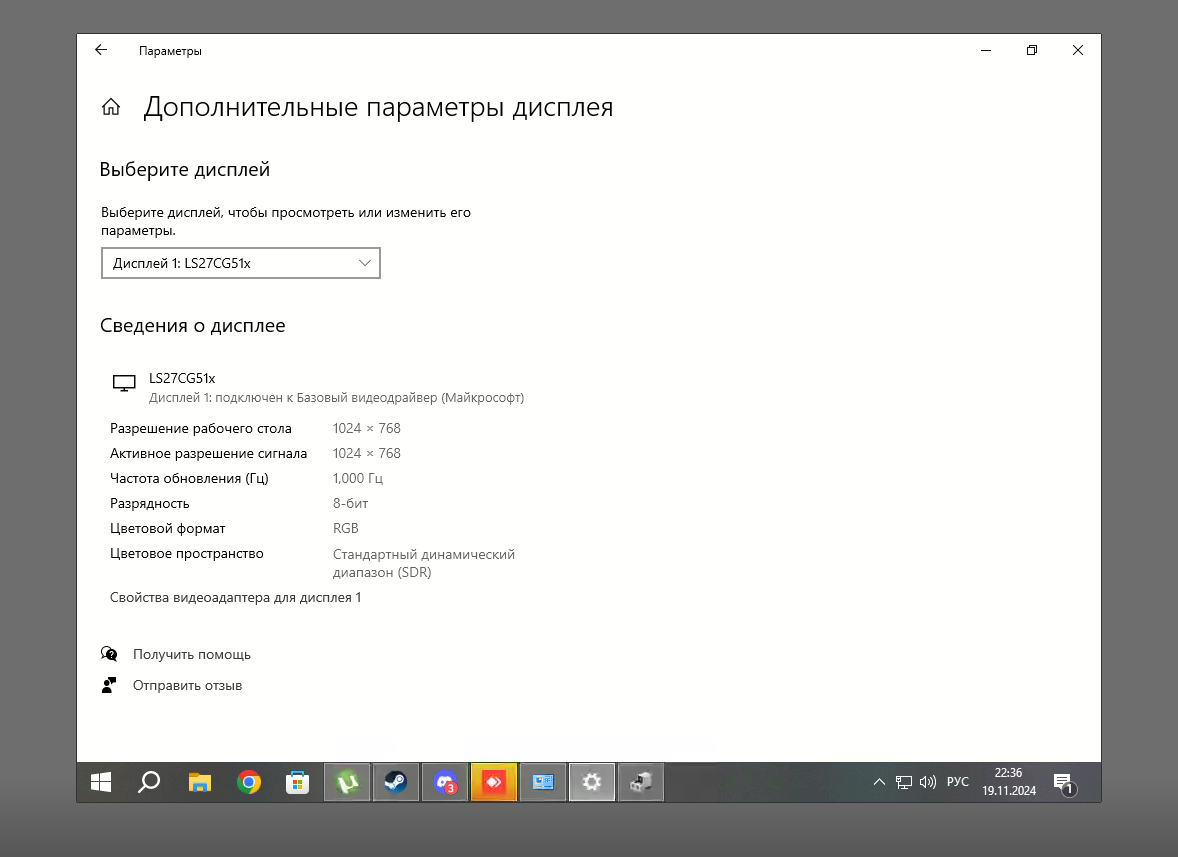
Task: Open Discord with 3 notifications badge
Action: coord(445,783)
